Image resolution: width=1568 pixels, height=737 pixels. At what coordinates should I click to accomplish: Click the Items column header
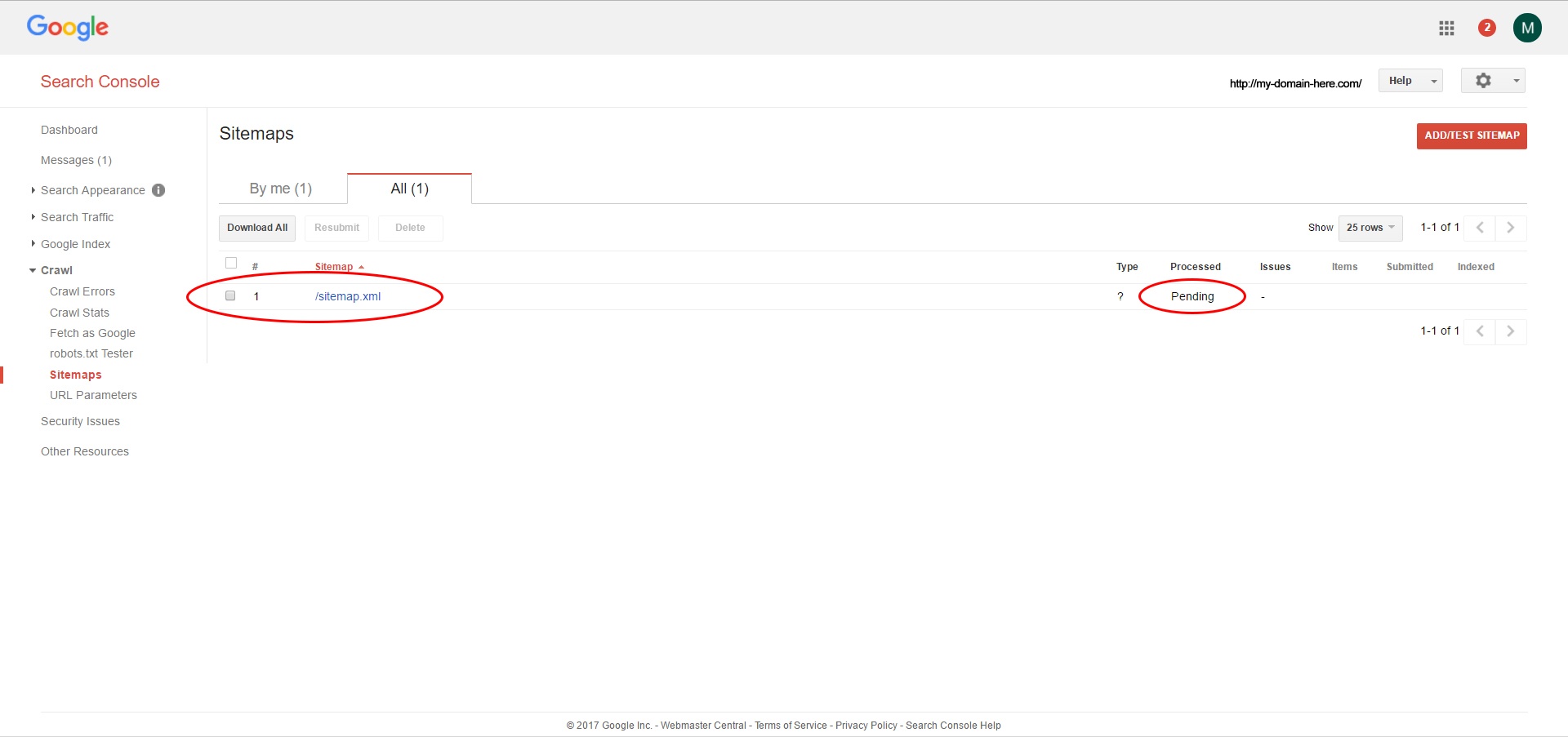point(1344,267)
